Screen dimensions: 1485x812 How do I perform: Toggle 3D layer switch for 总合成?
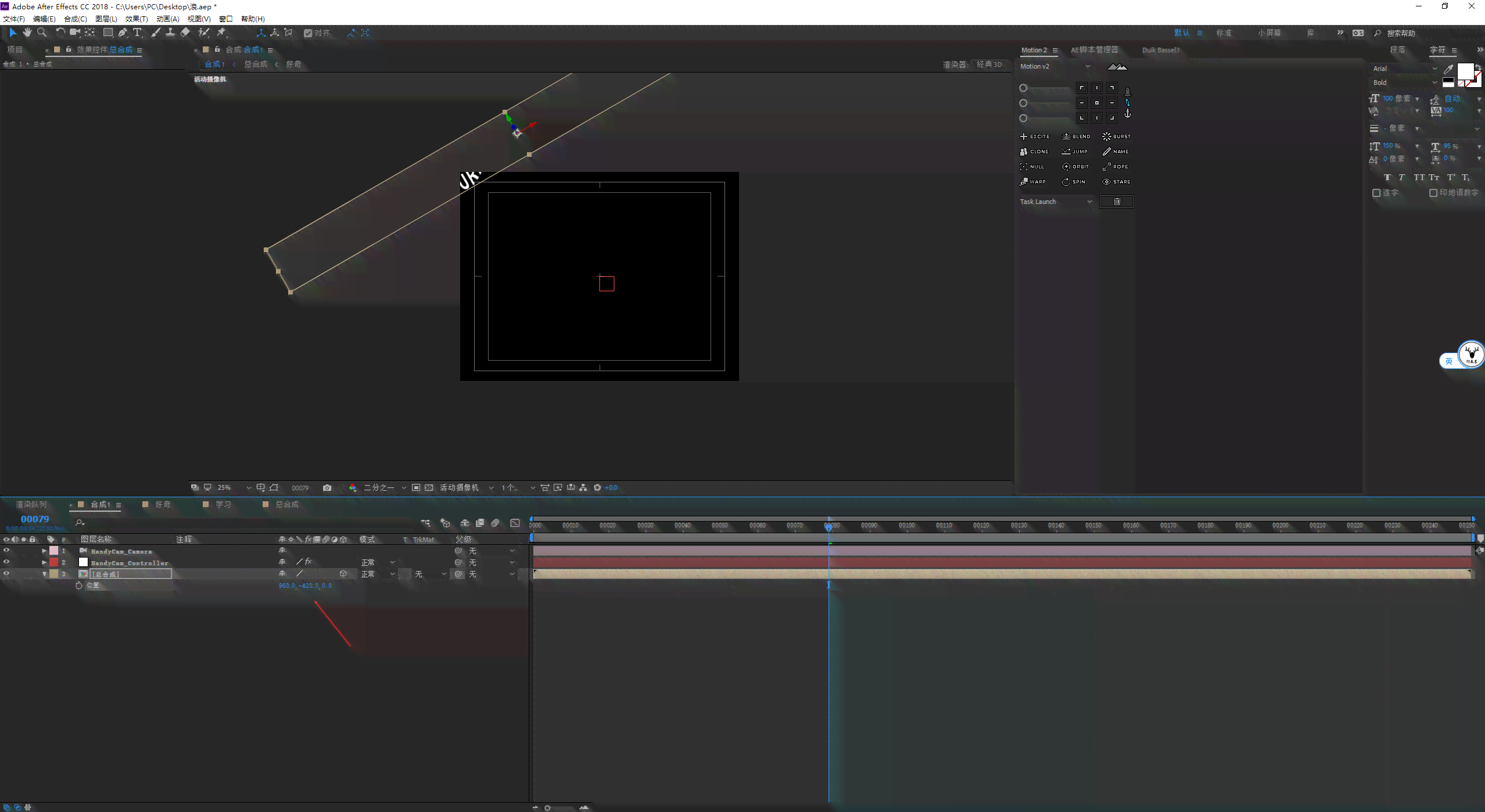(343, 574)
